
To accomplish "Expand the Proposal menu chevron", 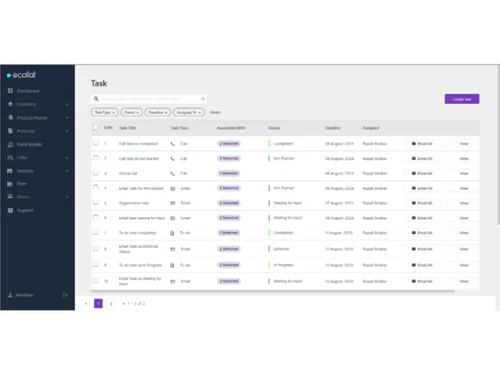I will [x=67, y=131].
